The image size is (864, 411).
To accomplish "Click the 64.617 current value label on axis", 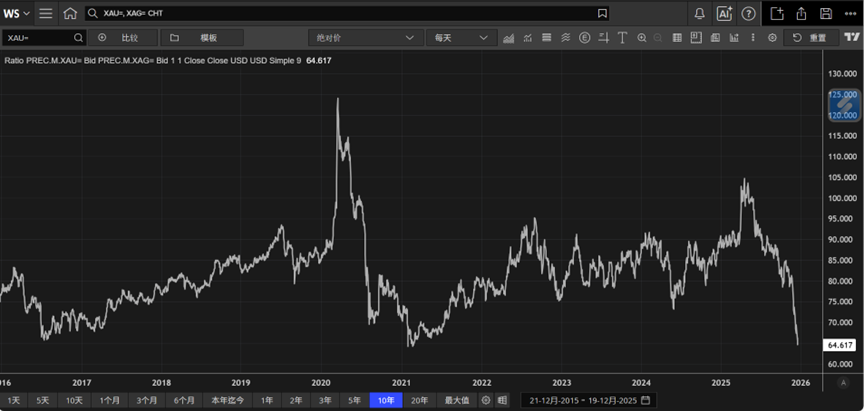I will point(839,345).
